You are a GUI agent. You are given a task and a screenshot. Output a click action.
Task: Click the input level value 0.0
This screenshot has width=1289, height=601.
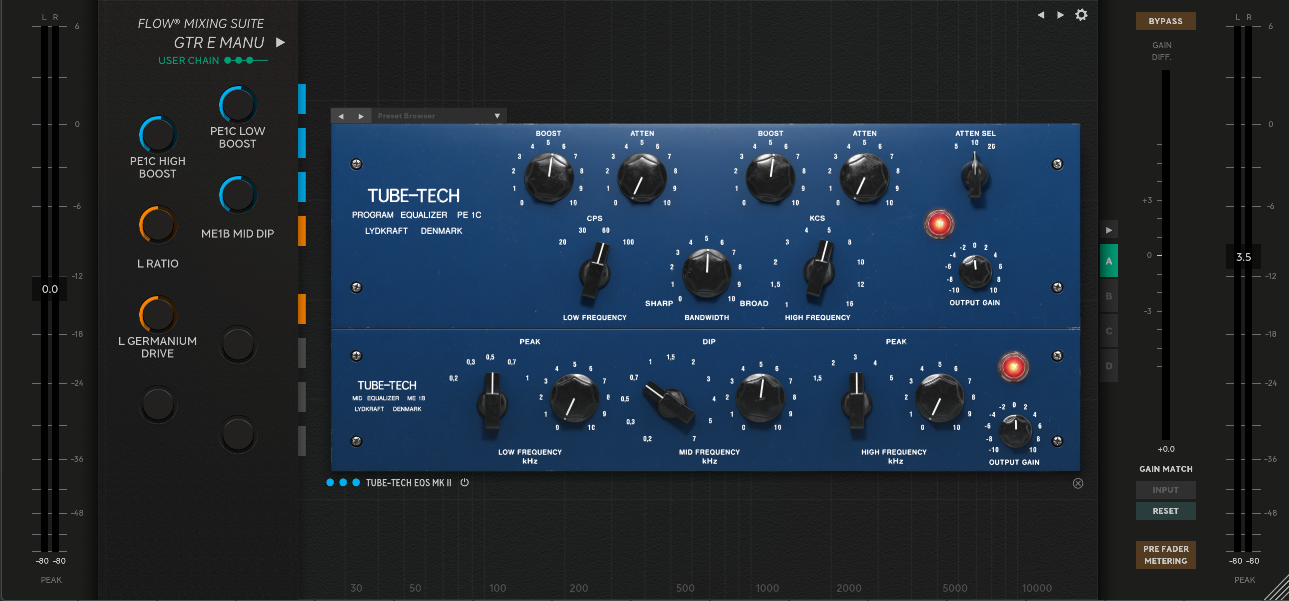[x=49, y=289]
